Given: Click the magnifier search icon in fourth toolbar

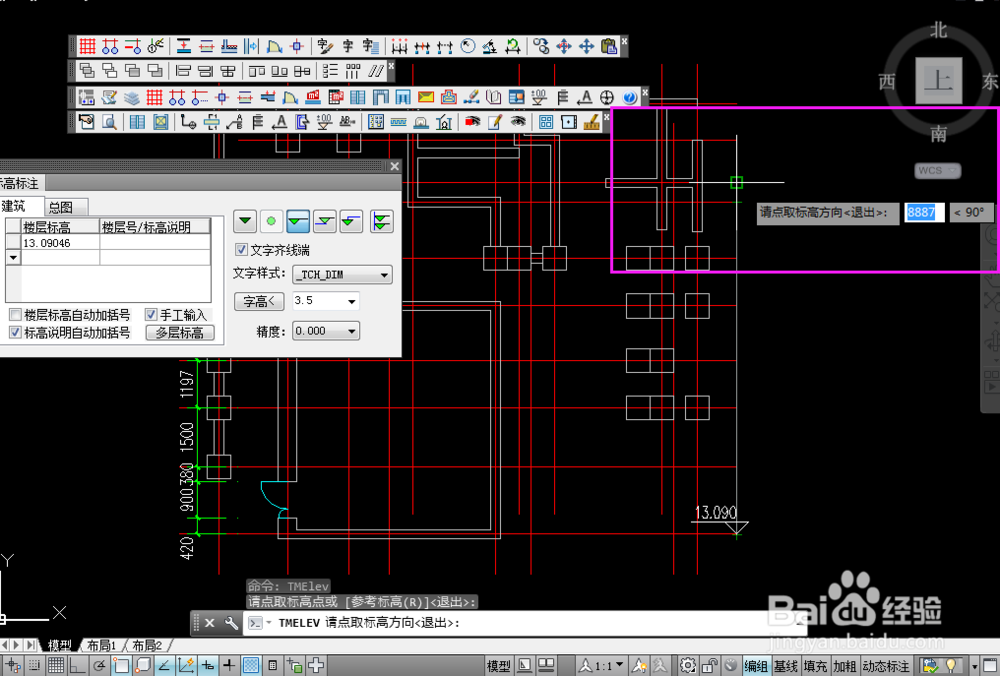Looking at the screenshot, I should (109, 121).
